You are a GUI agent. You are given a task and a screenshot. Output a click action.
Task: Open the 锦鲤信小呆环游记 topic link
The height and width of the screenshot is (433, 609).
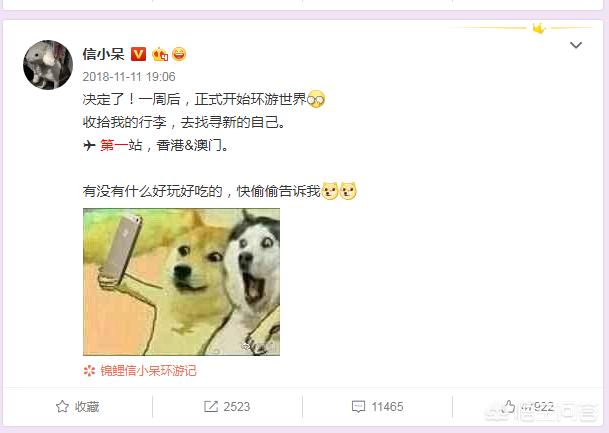(x=148, y=371)
